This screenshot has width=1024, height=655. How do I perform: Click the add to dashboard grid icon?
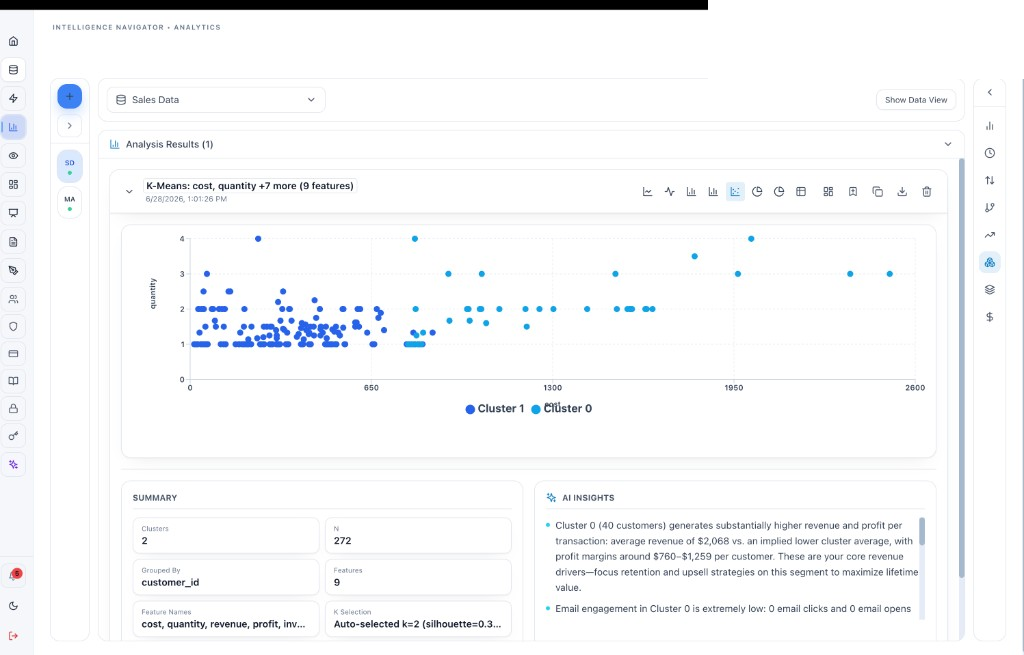828,192
